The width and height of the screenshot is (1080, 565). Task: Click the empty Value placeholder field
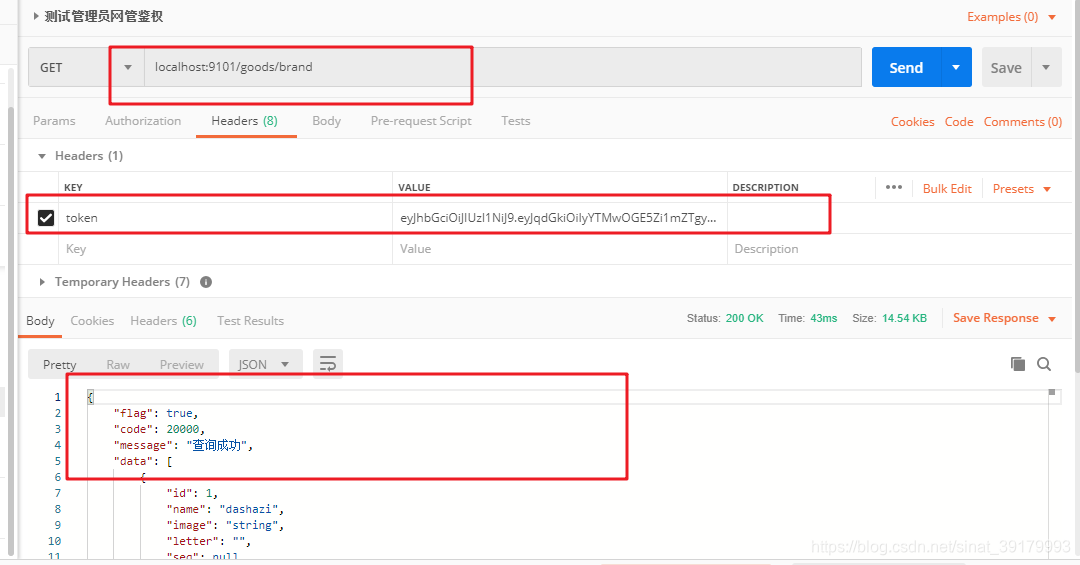pos(559,249)
